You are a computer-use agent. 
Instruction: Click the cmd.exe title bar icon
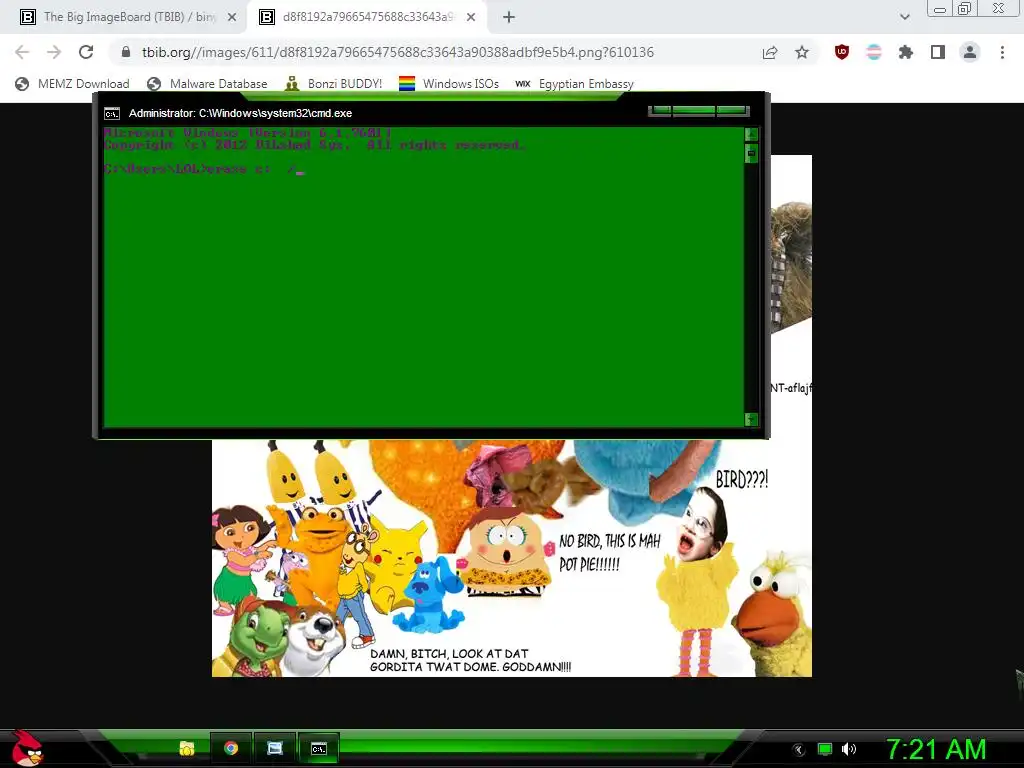tap(112, 114)
